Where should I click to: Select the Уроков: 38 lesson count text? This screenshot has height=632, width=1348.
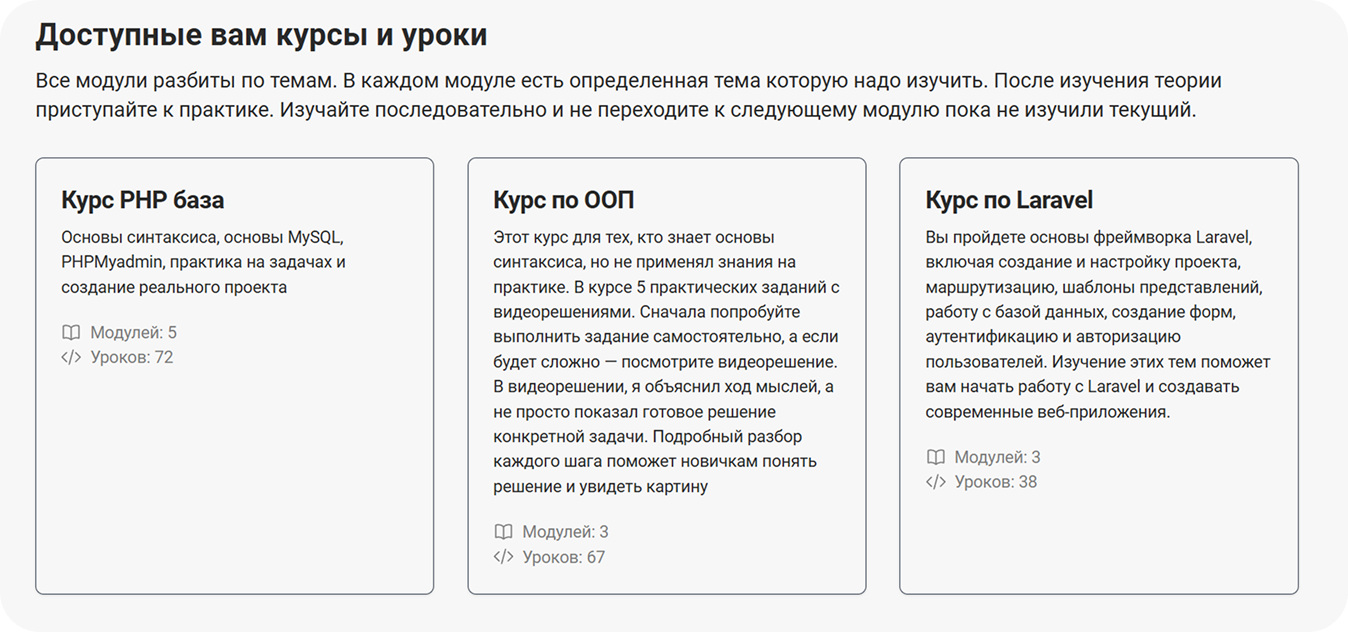click(995, 482)
